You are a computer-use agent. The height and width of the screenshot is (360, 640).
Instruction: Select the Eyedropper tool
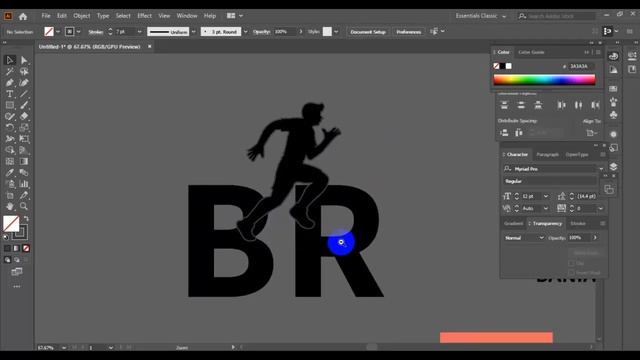[9, 173]
